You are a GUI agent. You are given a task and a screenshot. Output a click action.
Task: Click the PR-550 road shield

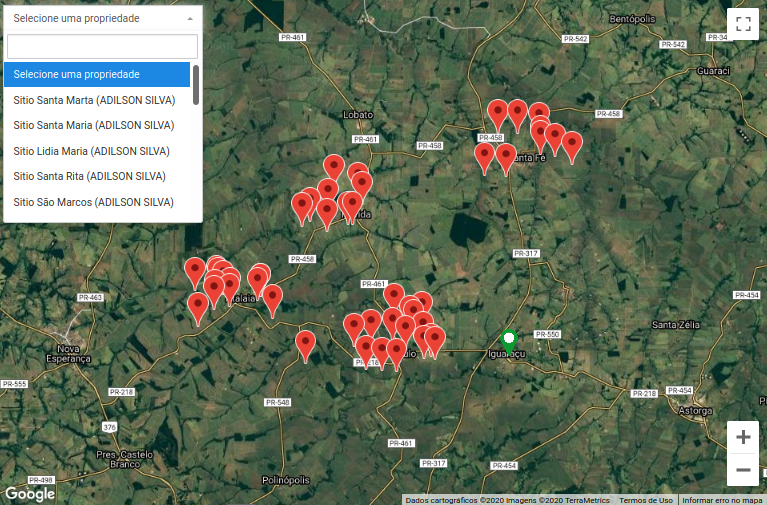(547, 334)
